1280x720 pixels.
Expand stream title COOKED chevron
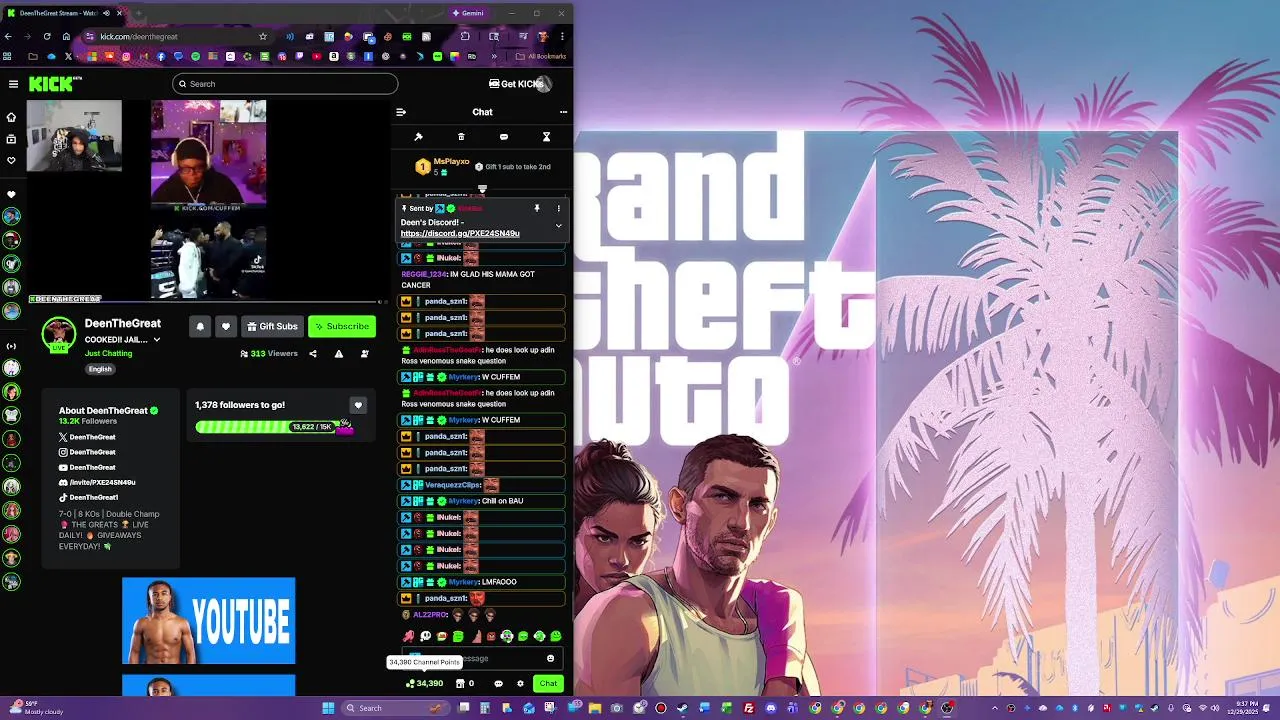click(157, 340)
